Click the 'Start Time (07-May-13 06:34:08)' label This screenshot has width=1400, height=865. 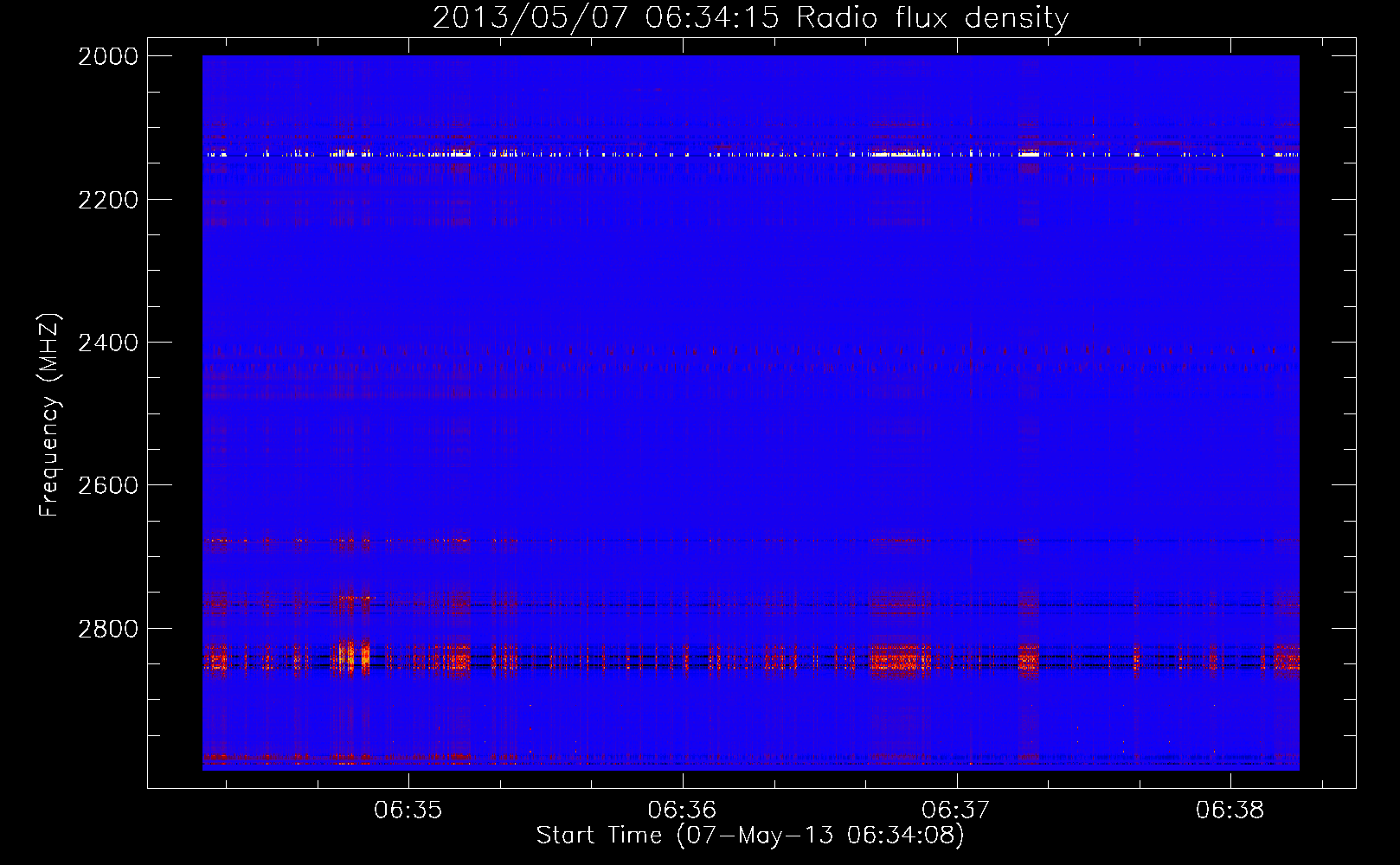tap(750, 836)
